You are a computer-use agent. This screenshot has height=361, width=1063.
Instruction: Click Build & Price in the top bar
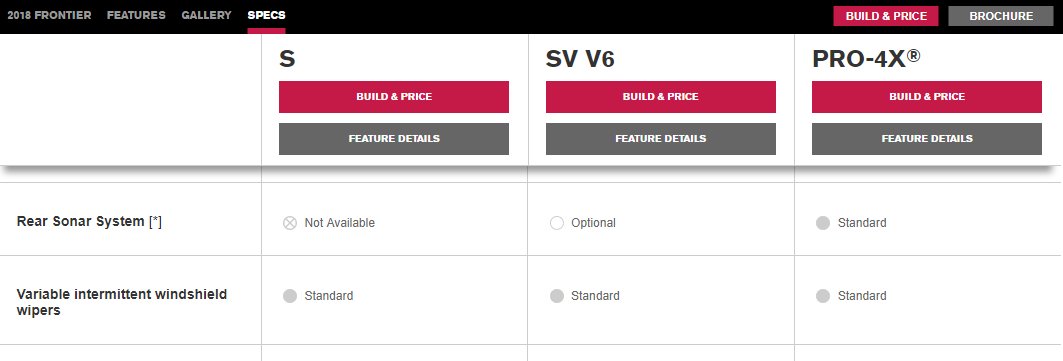885,16
